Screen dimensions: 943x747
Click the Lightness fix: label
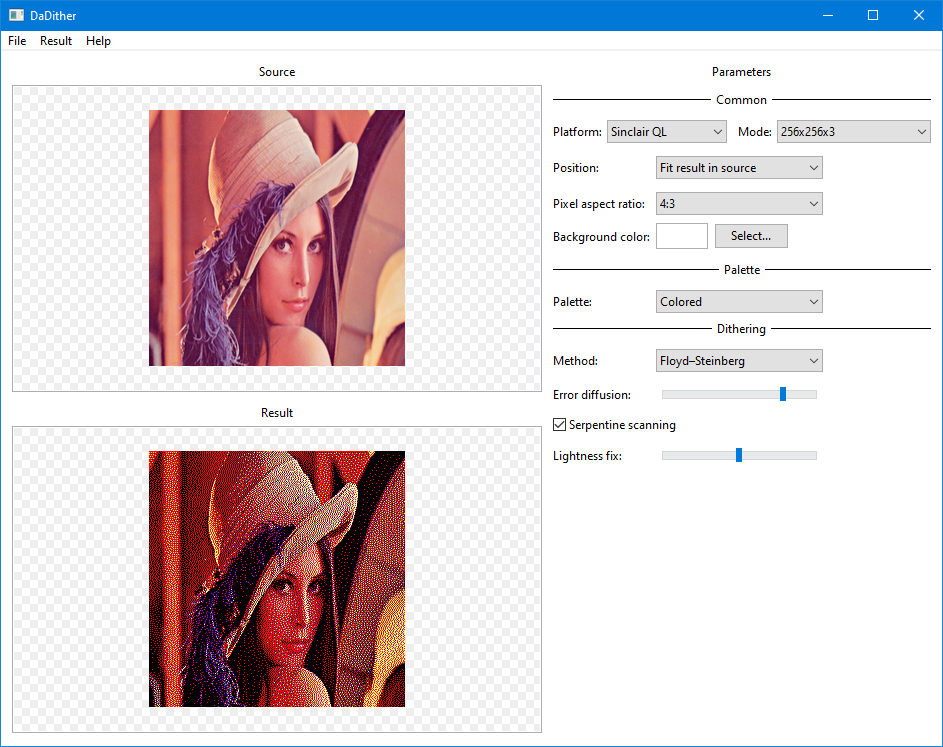(x=587, y=456)
